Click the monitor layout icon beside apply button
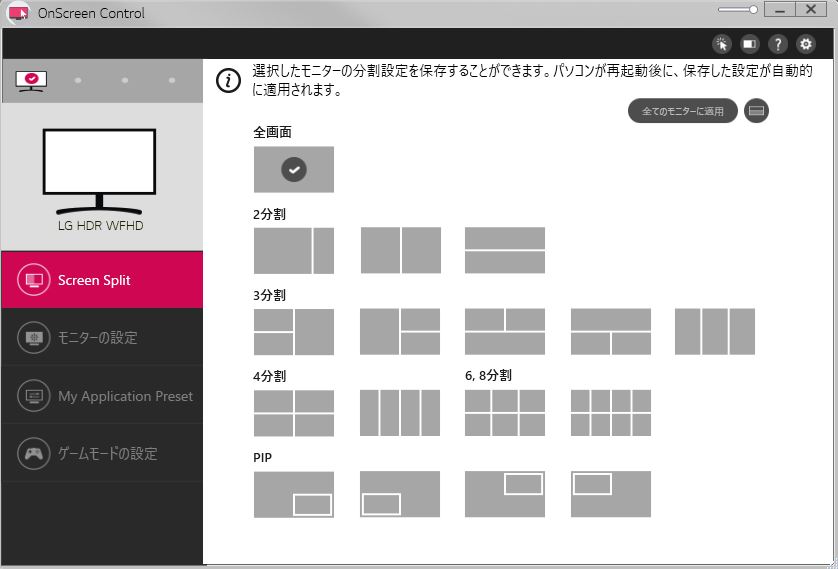The height and width of the screenshot is (569, 838). [x=756, y=111]
